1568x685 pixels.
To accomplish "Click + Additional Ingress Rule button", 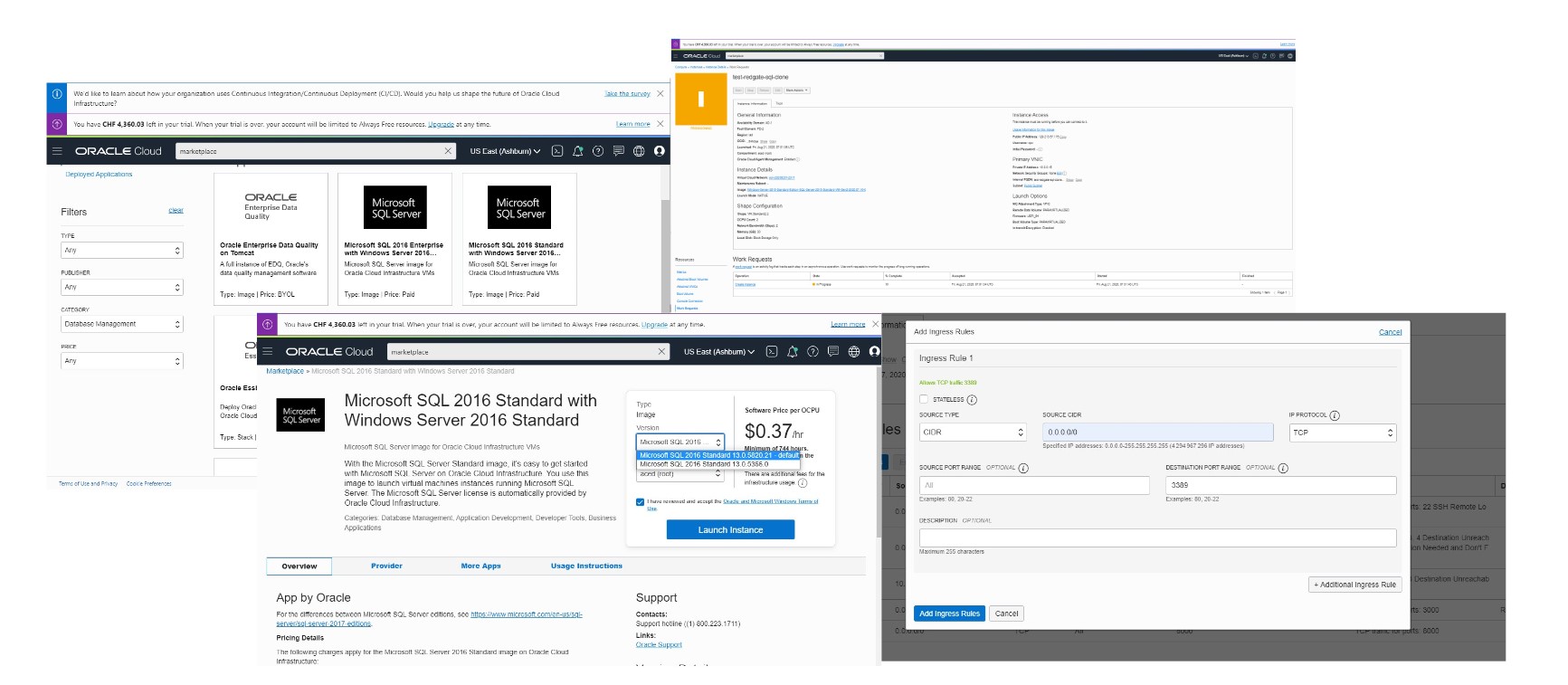I will [1354, 585].
